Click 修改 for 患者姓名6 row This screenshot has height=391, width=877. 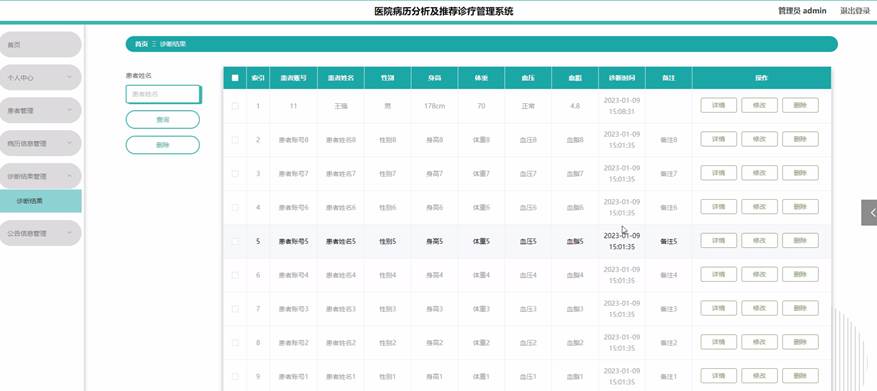point(759,207)
